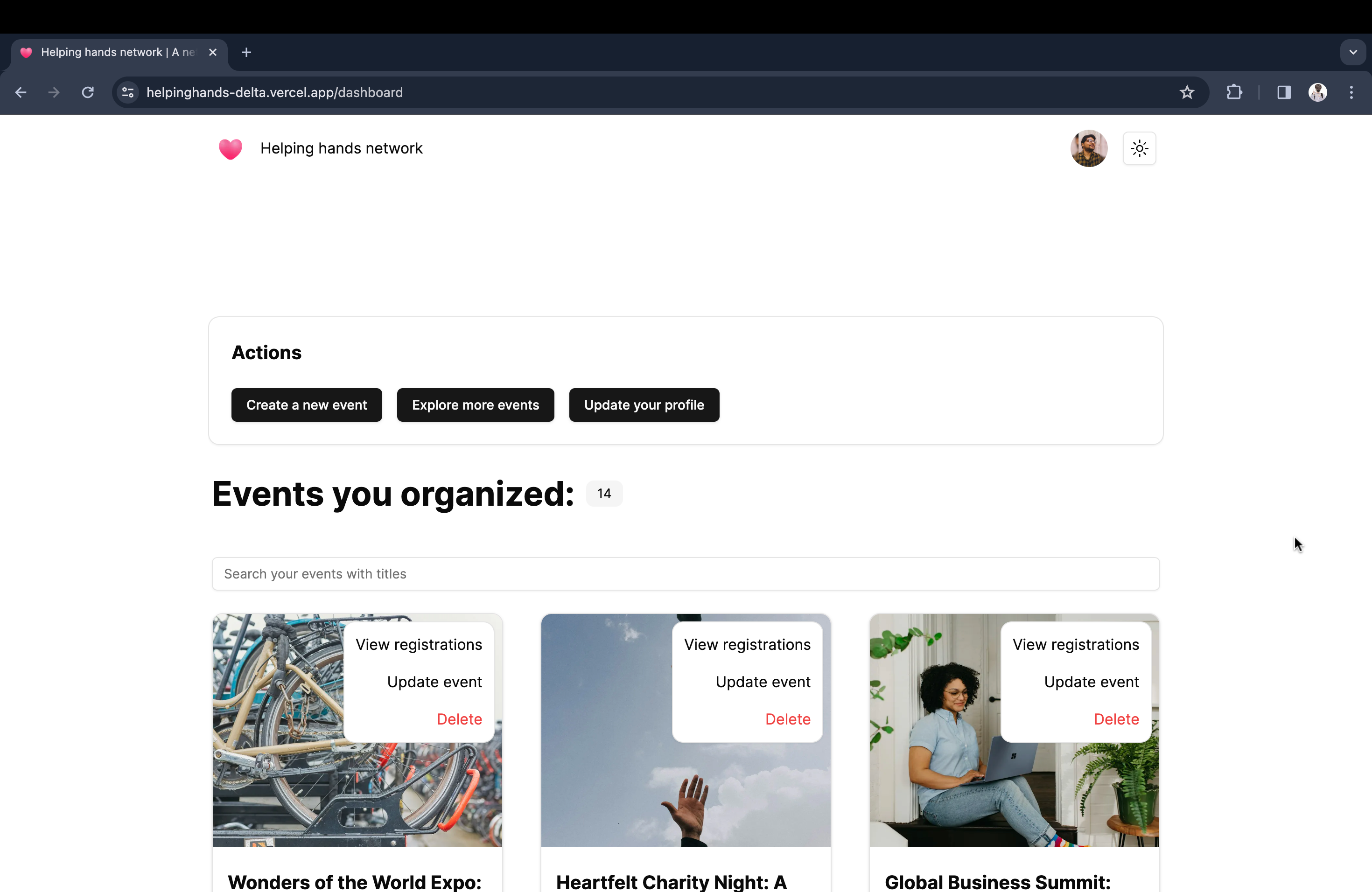Expand the tab search chevron

click(1352, 52)
